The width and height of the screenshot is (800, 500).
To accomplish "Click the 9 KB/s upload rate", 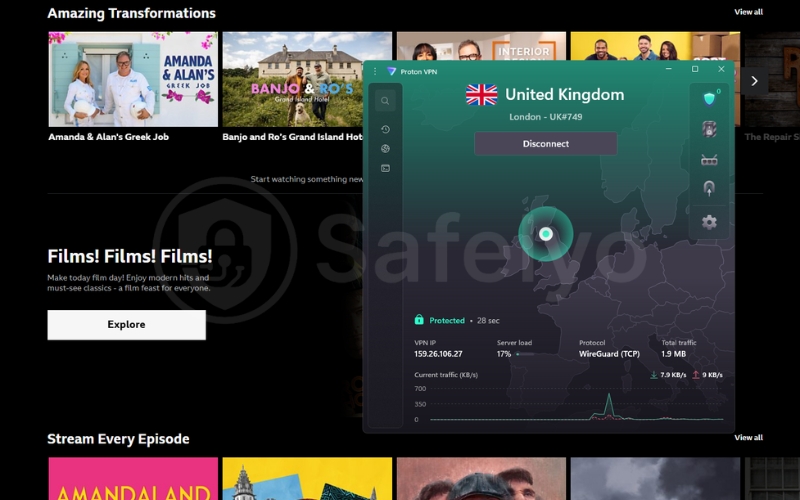I will 712,374.
